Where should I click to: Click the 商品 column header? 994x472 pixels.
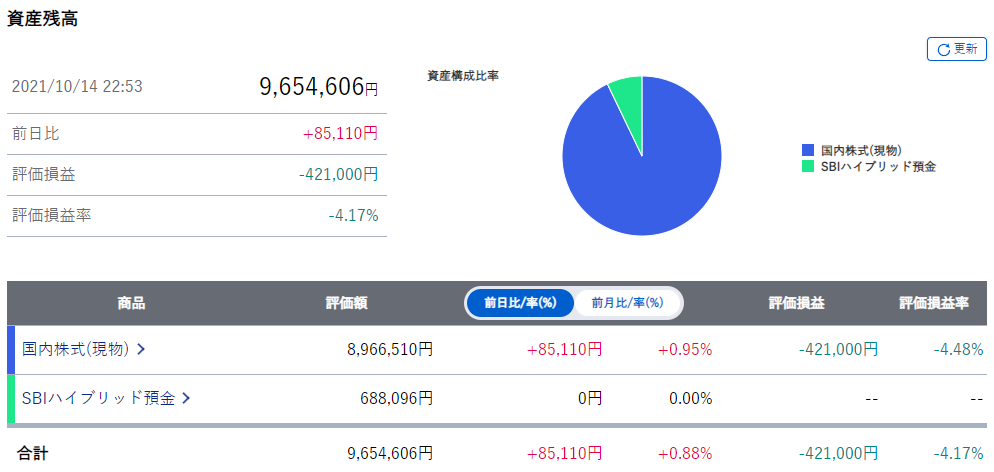(x=131, y=303)
